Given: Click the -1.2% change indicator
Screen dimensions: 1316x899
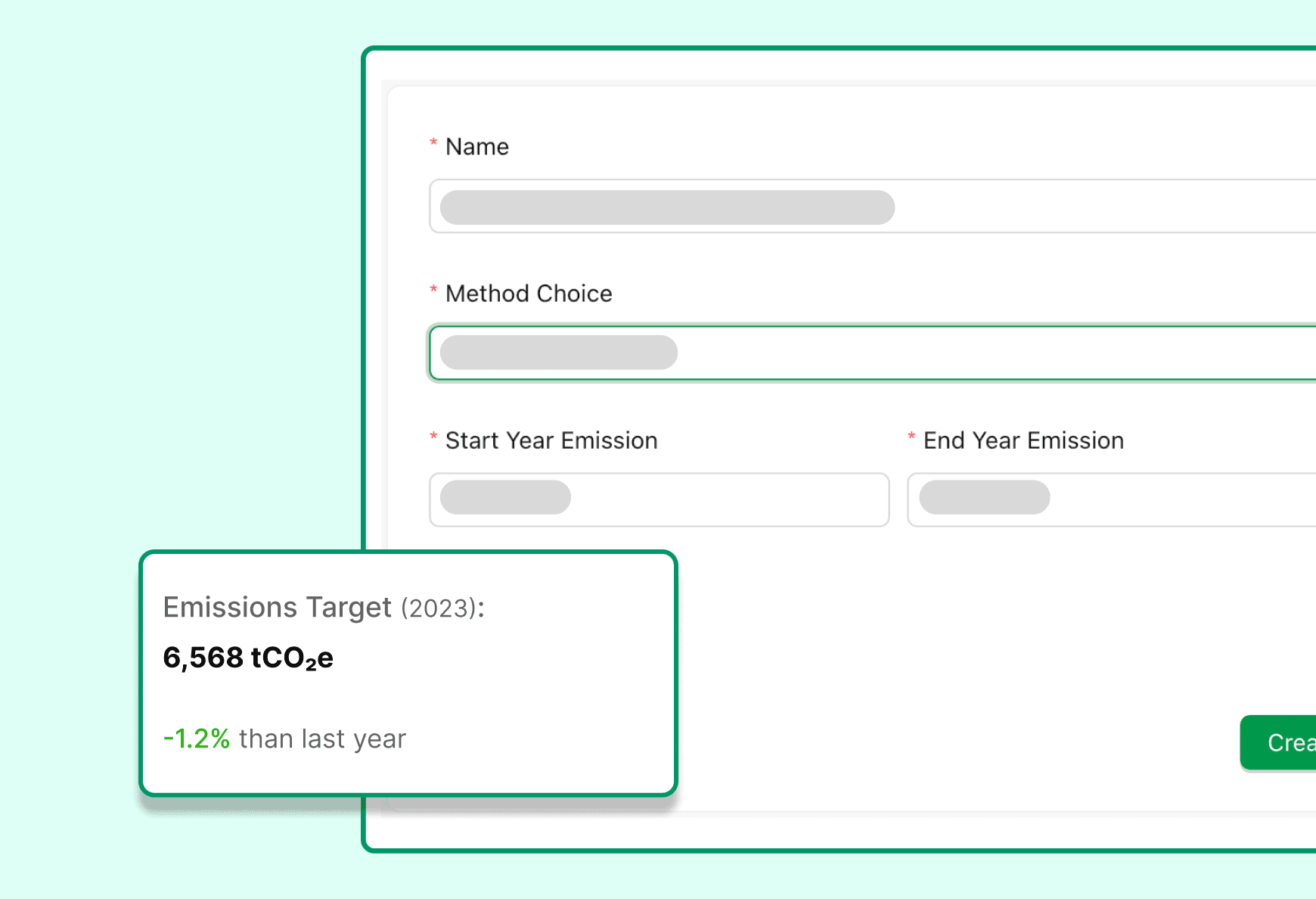Looking at the screenshot, I should (x=197, y=739).
